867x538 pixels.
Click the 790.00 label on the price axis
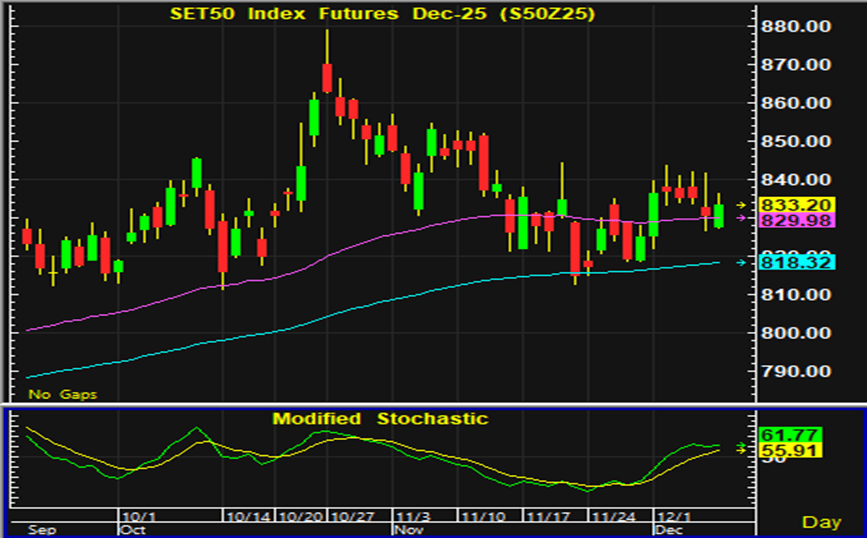797,371
